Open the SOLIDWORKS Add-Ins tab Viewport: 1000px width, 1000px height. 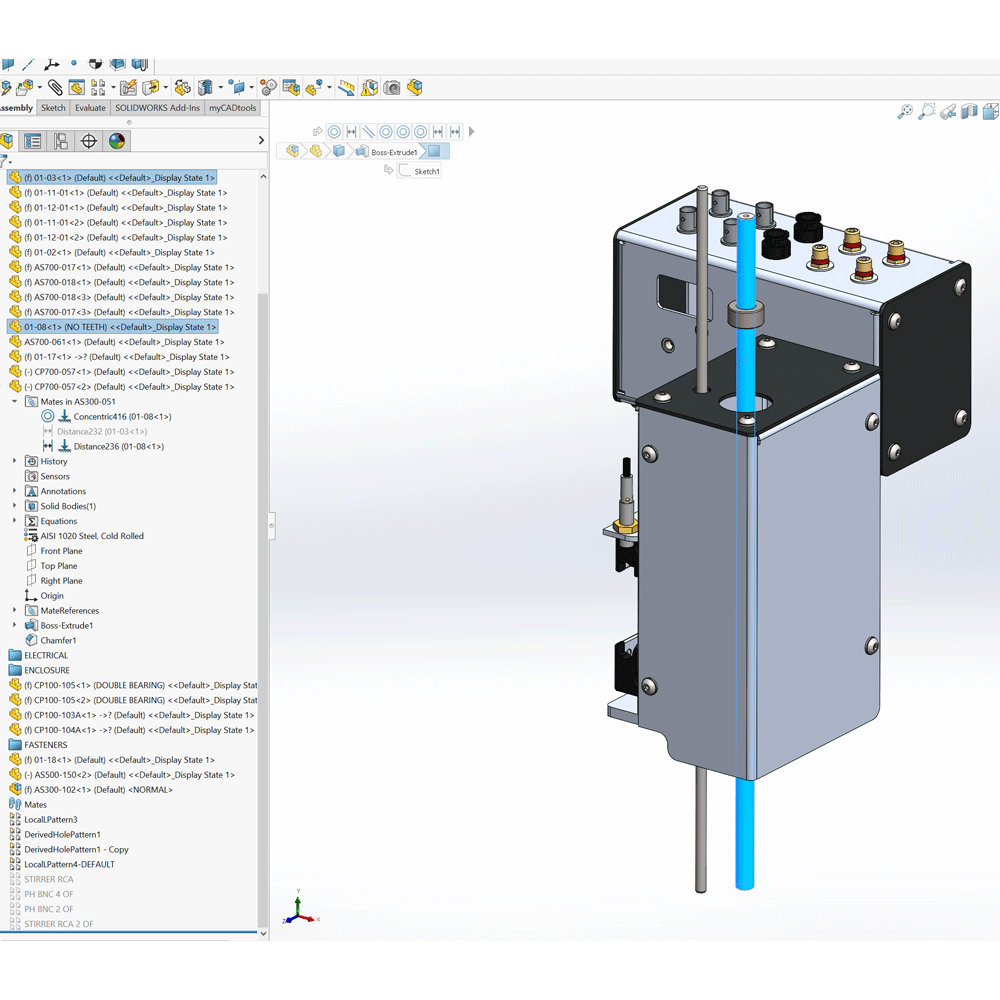tap(157, 108)
